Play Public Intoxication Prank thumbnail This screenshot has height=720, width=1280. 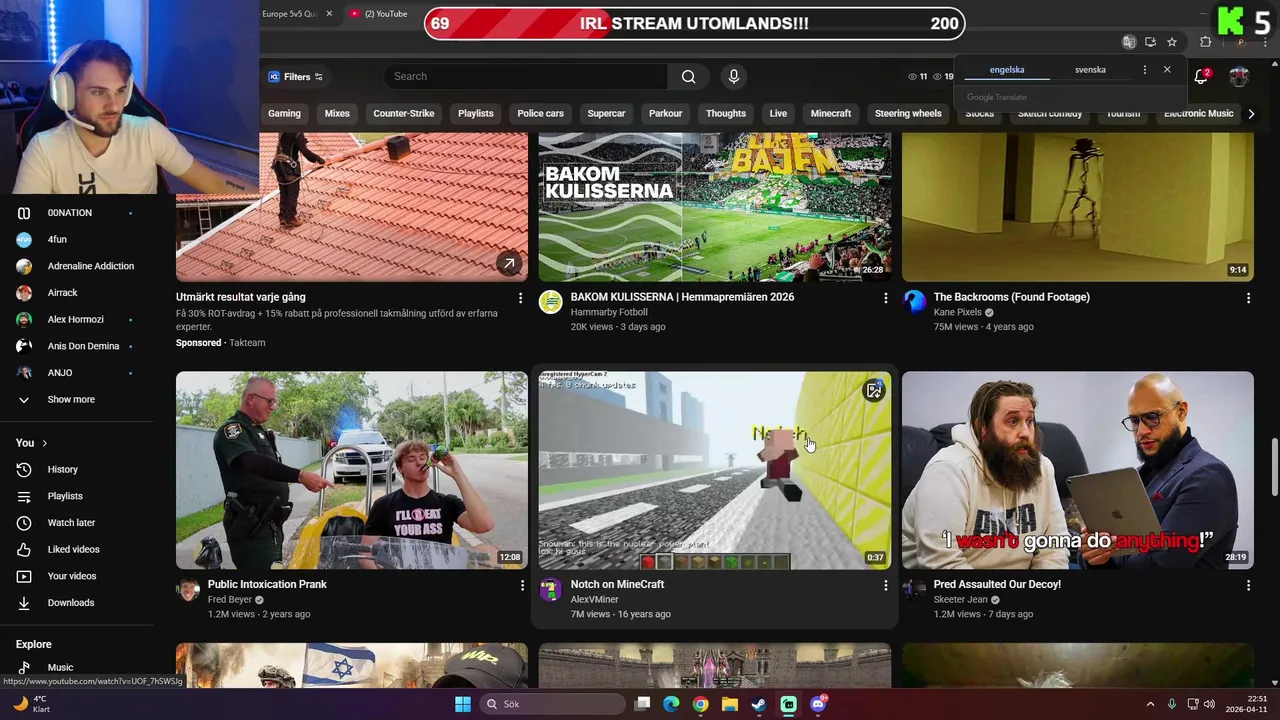click(352, 470)
